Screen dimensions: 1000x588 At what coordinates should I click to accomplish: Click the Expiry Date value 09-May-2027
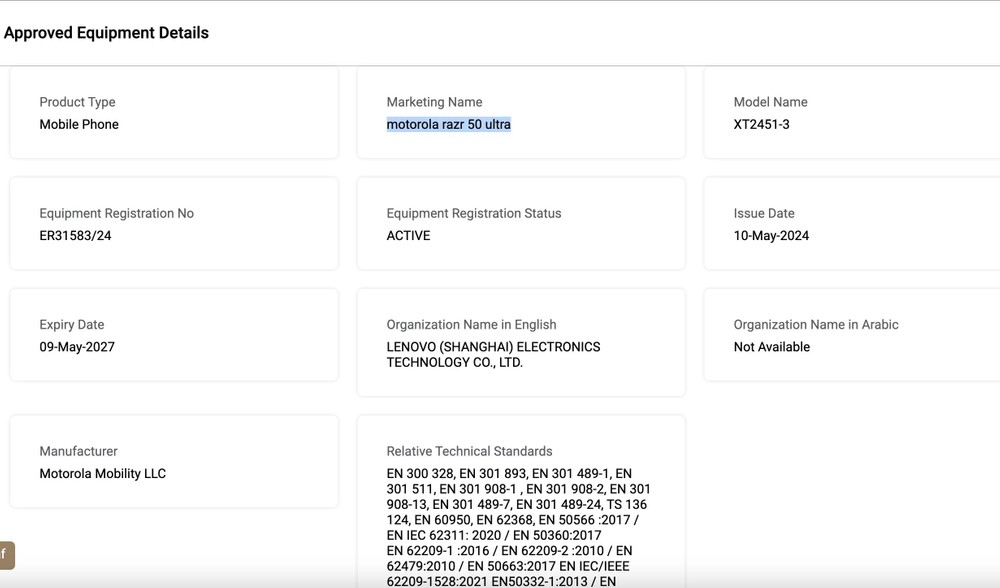(x=77, y=347)
